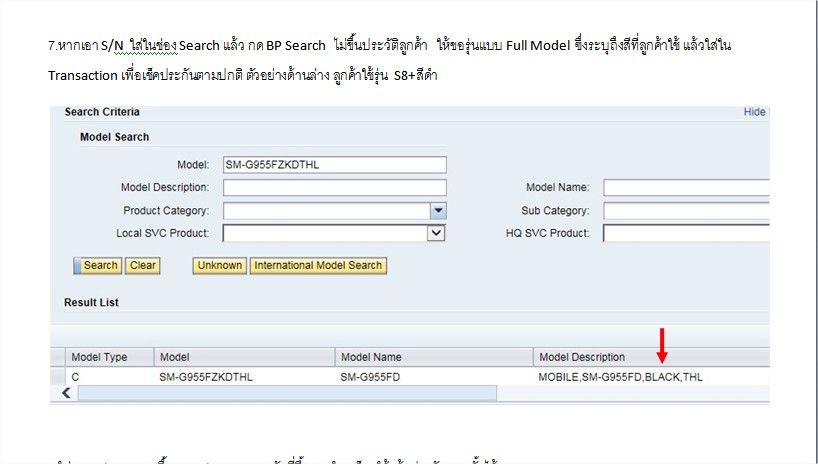Click the Model Search heading
The width and height of the screenshot is (818, 464).
tap(114, 137)
